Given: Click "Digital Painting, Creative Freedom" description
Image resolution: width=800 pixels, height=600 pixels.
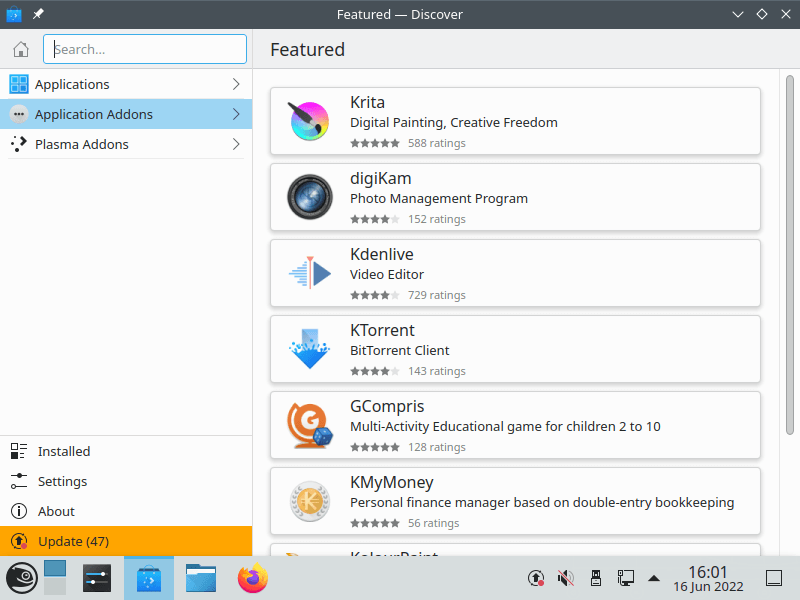Looking at the screenshot, I should [454, 123].
